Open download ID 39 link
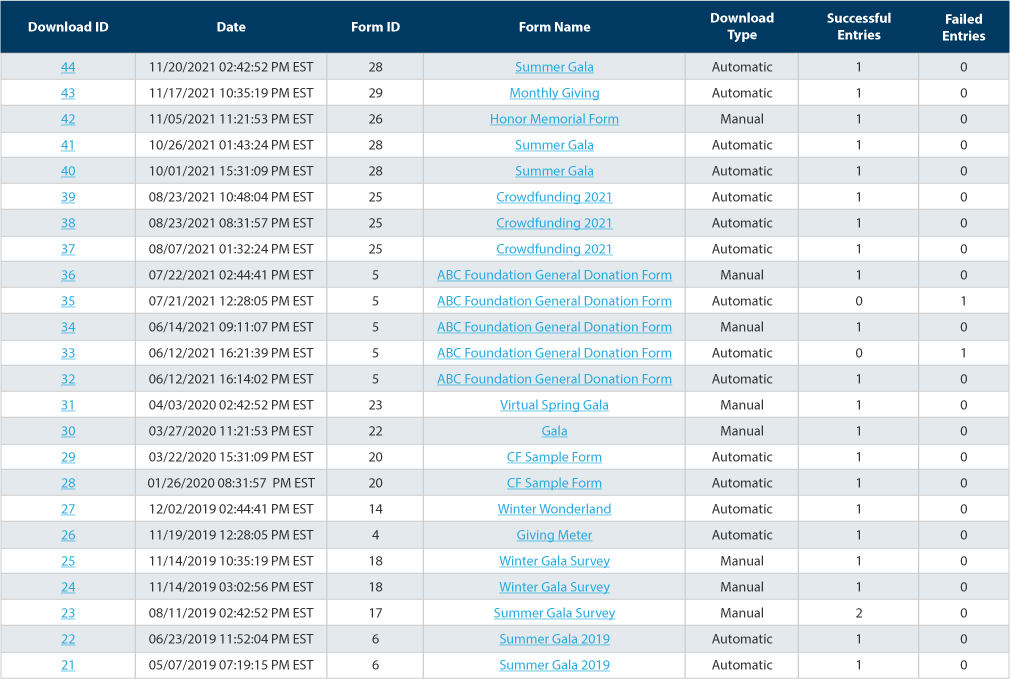This screenshot has height=679, width=1010. click(x=68, y=197)
